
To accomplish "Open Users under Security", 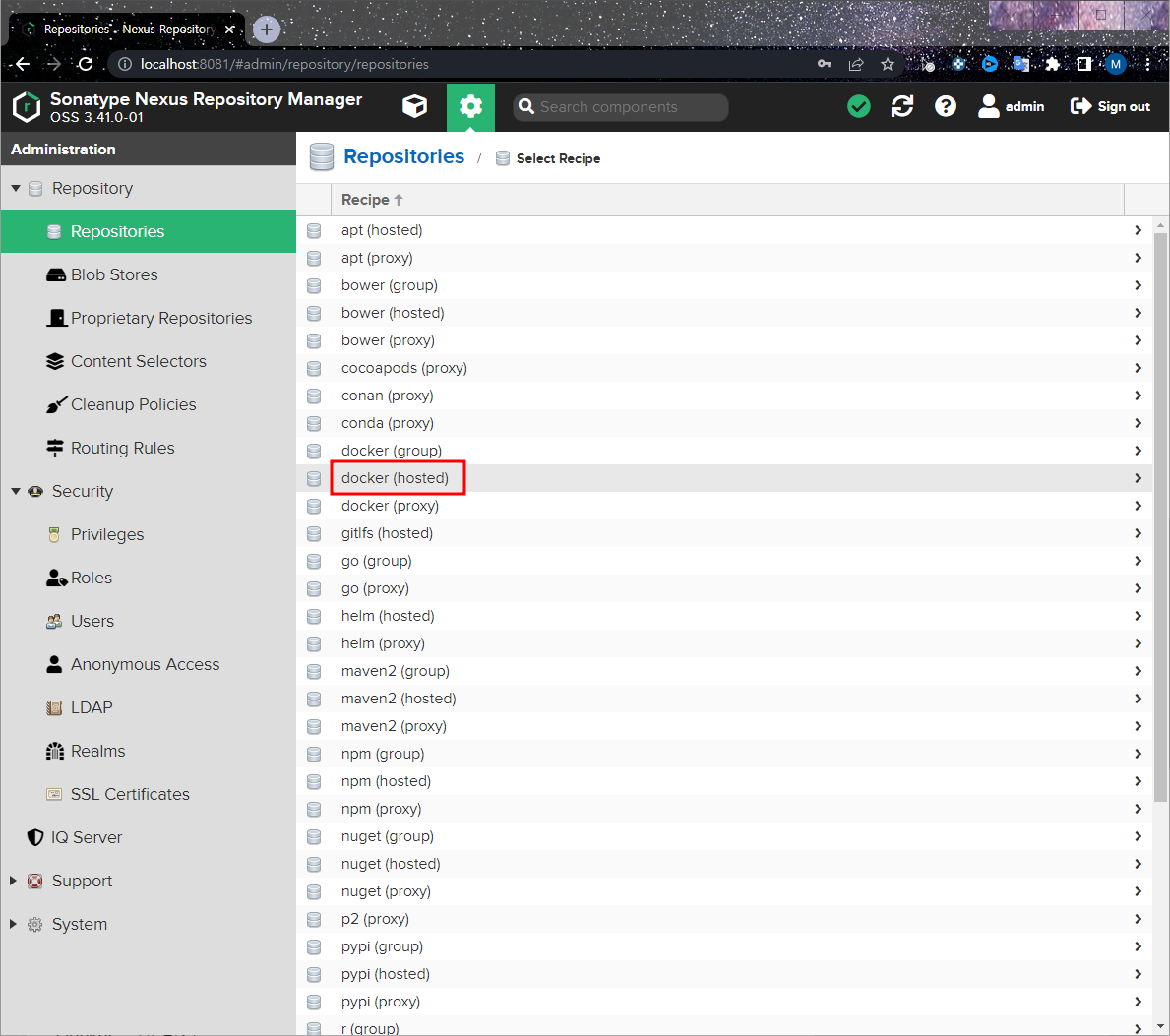I will click(81, 621).
